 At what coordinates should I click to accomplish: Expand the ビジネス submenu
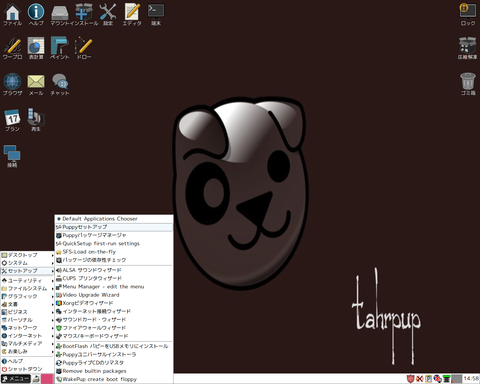(27, 312)
